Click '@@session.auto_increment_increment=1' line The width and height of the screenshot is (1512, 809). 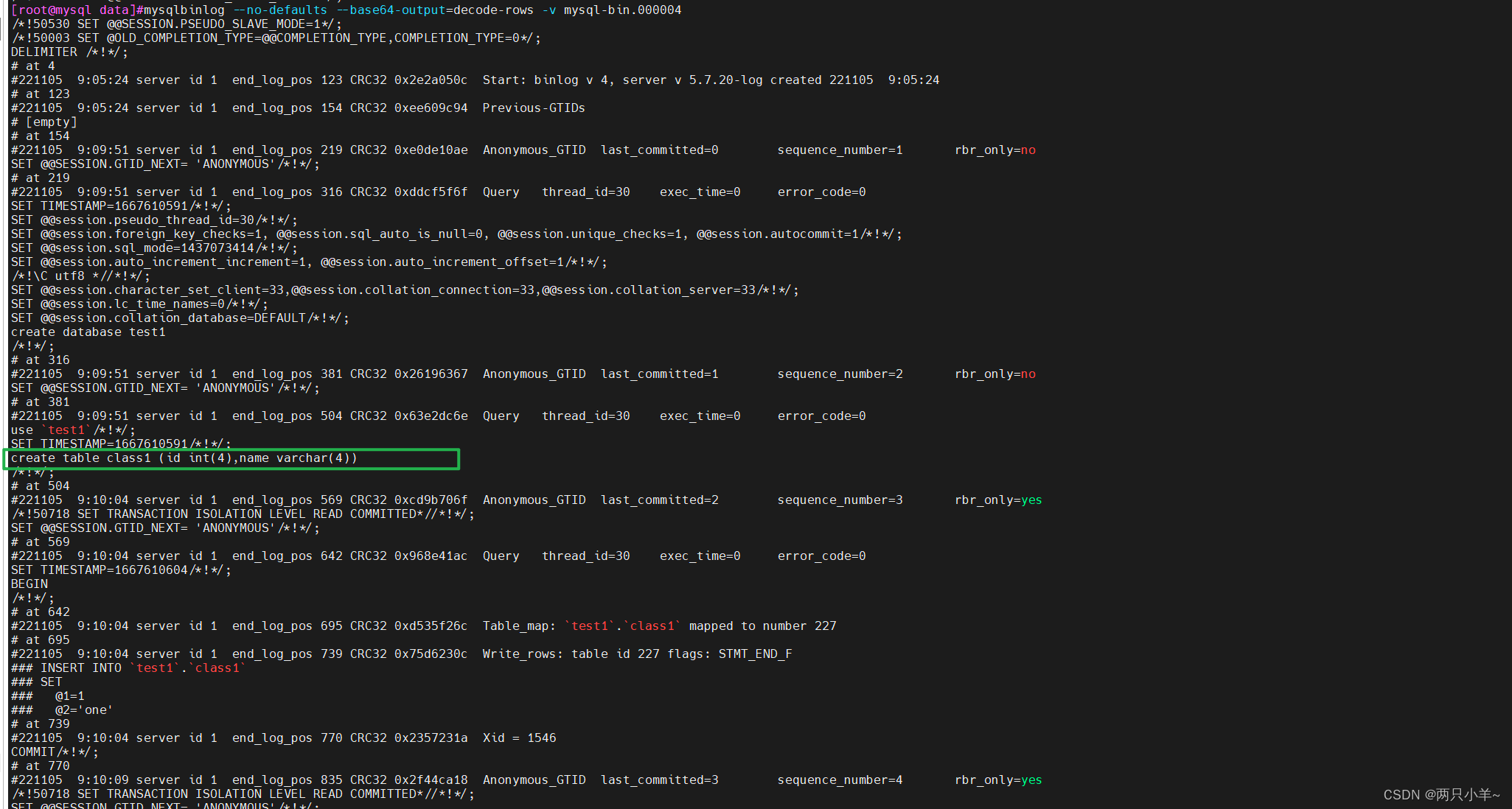(x=309, y=262)
